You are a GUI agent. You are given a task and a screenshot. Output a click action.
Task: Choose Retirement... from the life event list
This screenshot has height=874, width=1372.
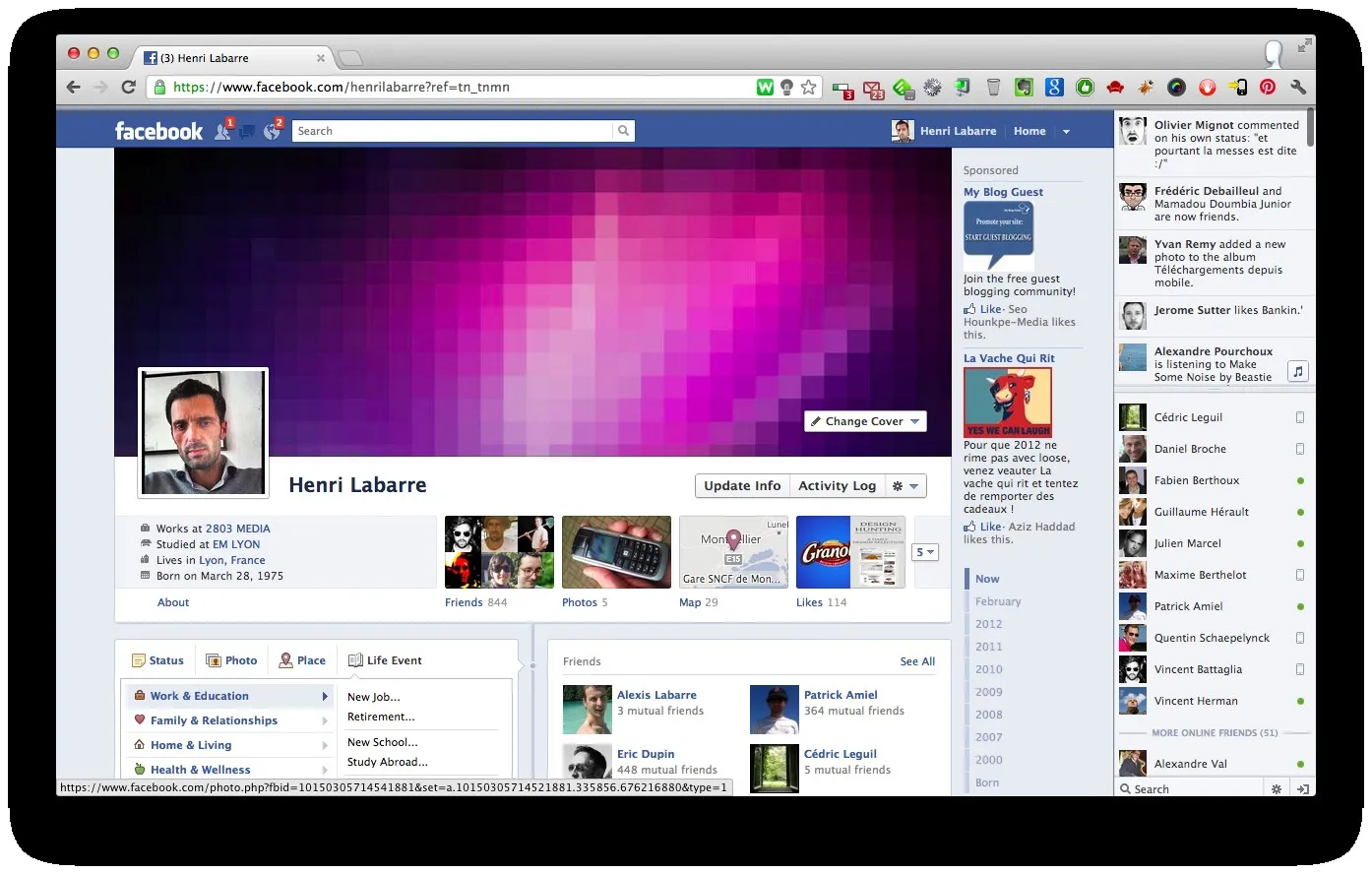coord(381,717)
